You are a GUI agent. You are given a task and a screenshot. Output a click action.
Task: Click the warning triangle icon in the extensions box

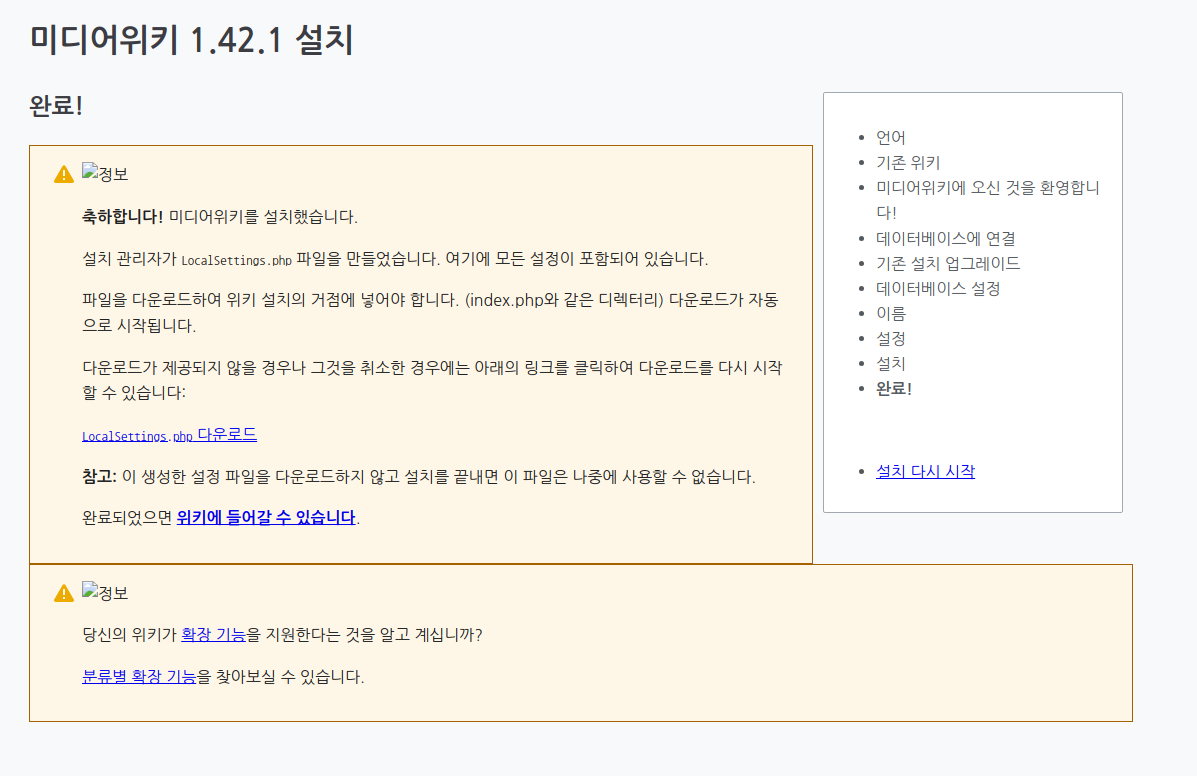coord(62,591)
